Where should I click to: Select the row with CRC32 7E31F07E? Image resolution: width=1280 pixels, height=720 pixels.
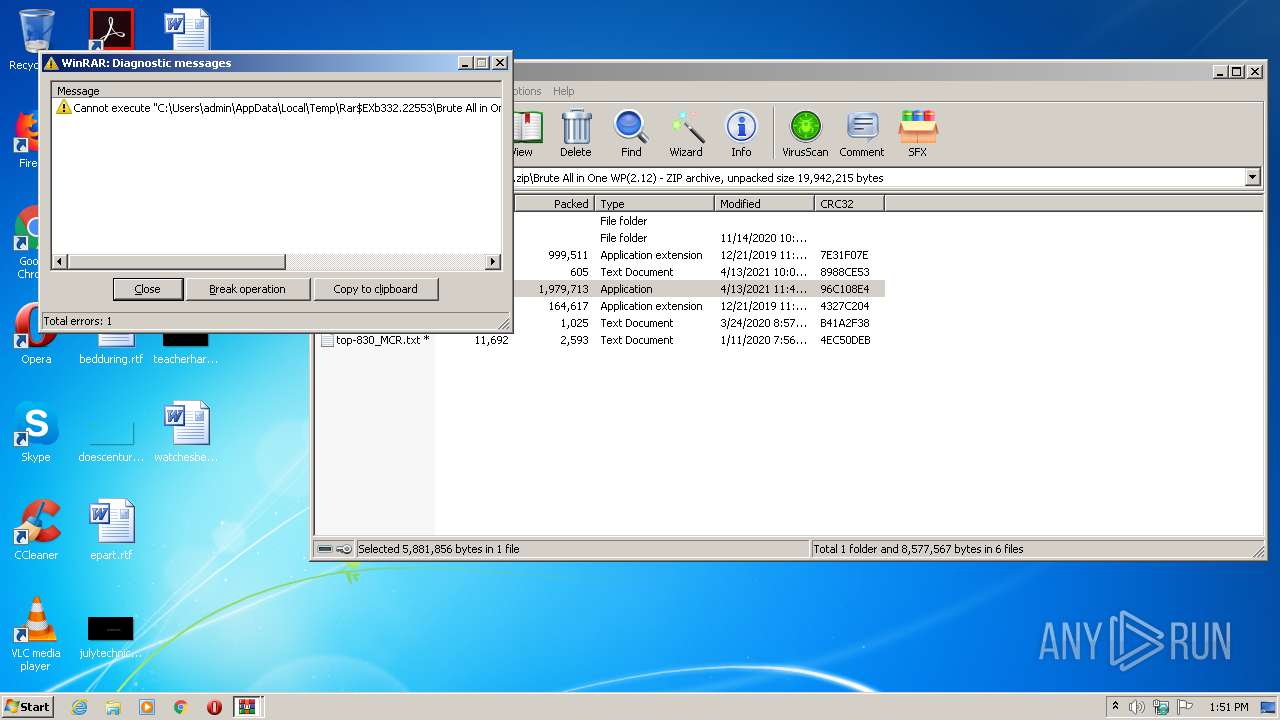pyautogui.click(x=699, y=255)
